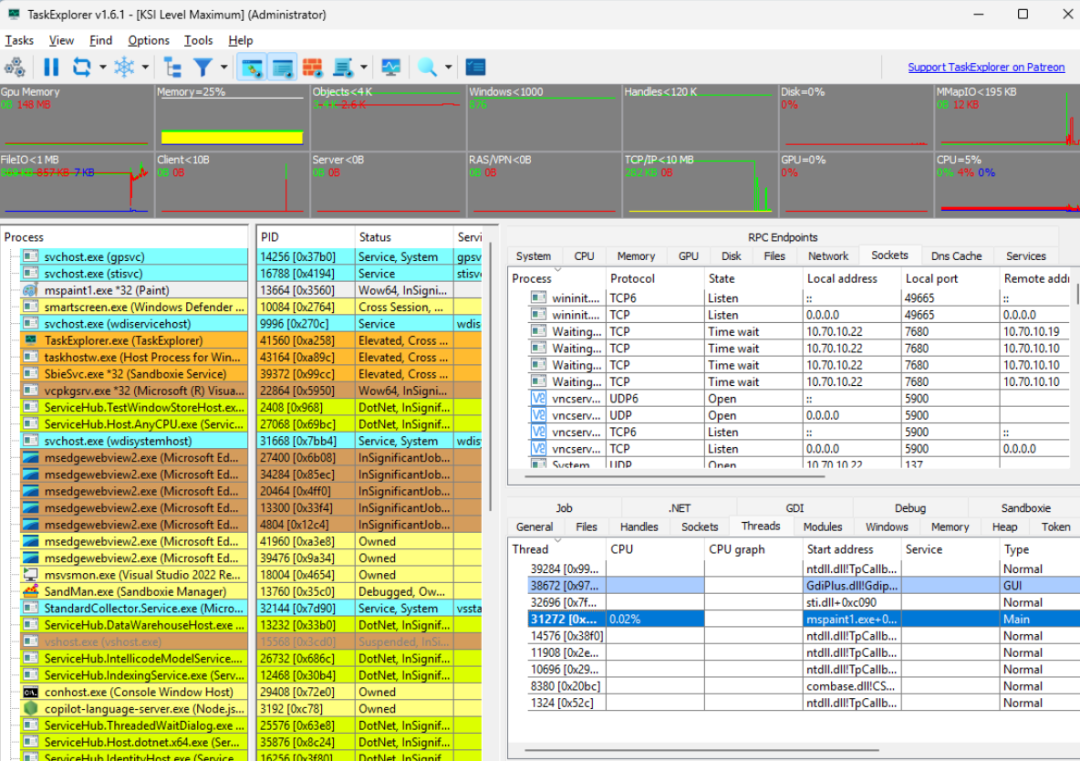Toggle the dark blue checklist panel icon

[476, 67]
